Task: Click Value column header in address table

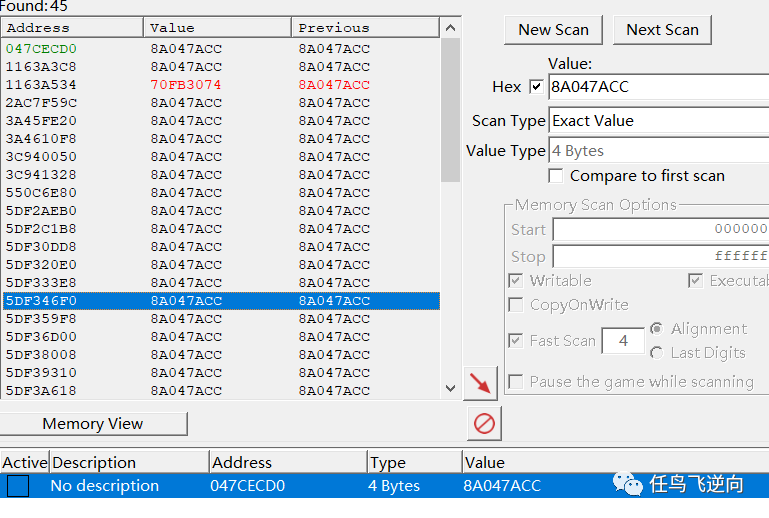Action: click(x=615, y=463)
